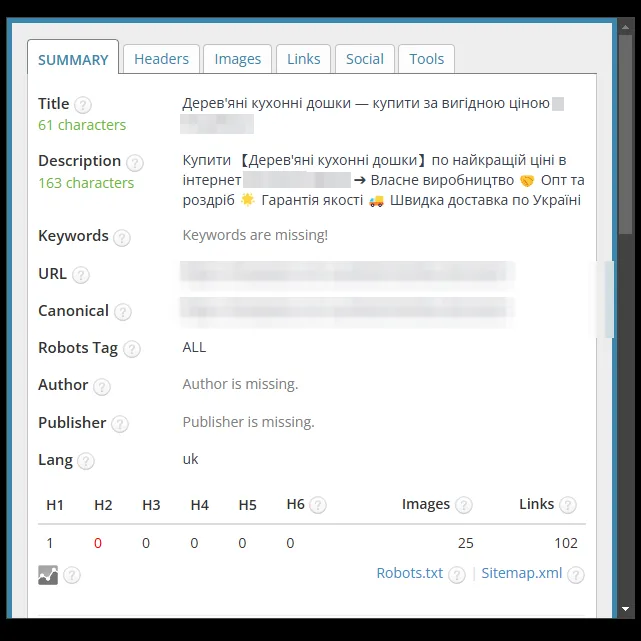The image size is (641, 641).
Task: Click the help icon next to chart icon
Action: click(x=72, y=575)
